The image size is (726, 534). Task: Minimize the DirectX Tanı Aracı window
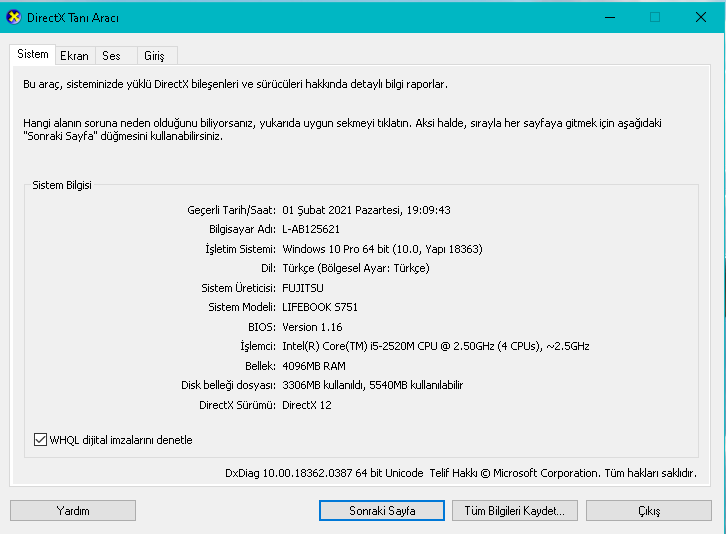coord(610,17)
